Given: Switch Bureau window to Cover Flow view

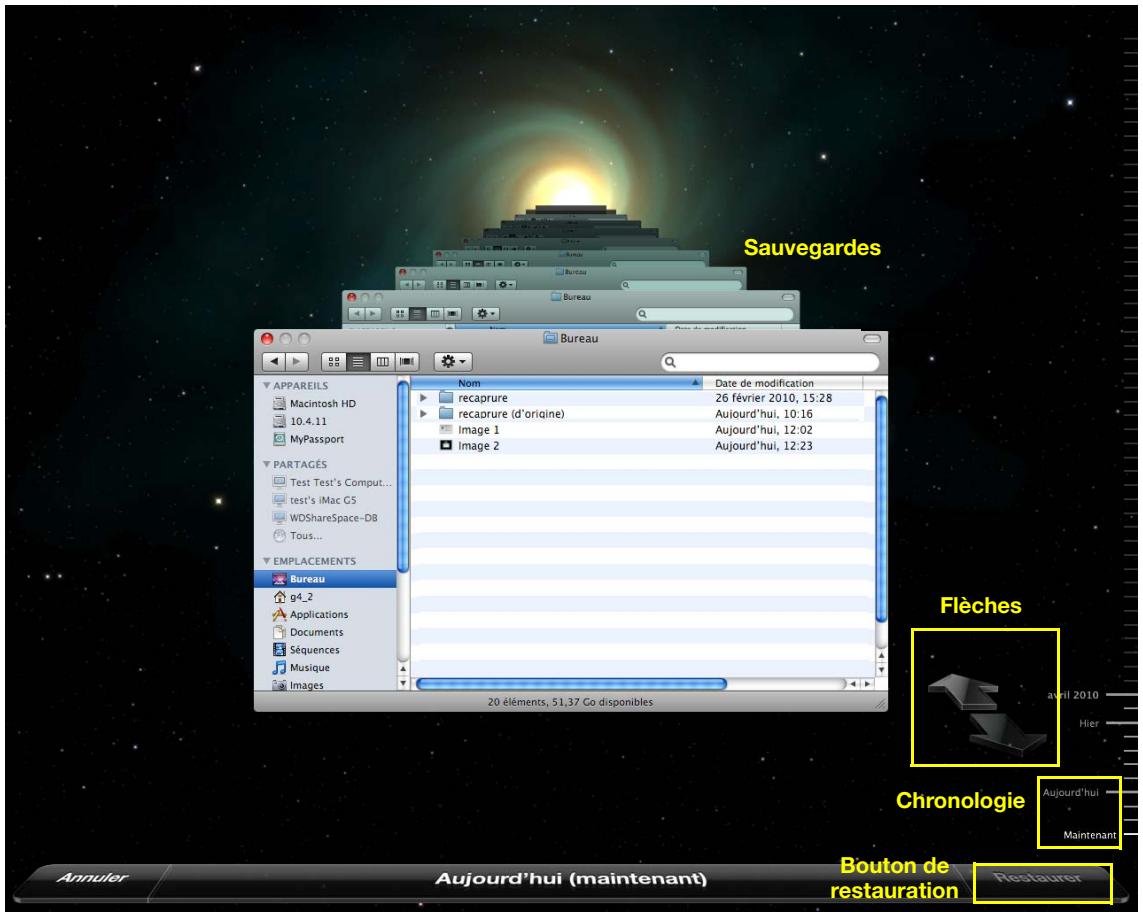Looking at the screenshot, I should click(406, 362).
